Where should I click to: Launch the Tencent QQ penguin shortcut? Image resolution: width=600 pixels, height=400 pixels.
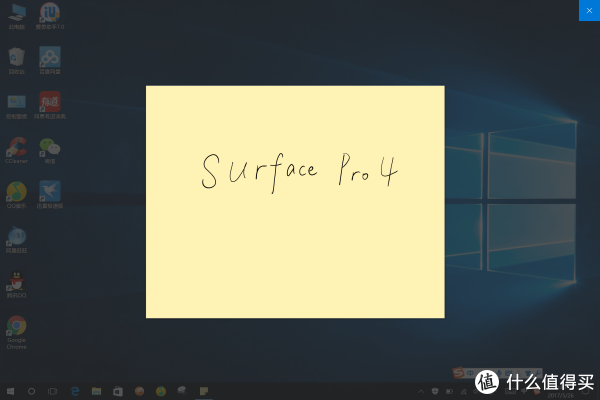click(x=16, y=285)
